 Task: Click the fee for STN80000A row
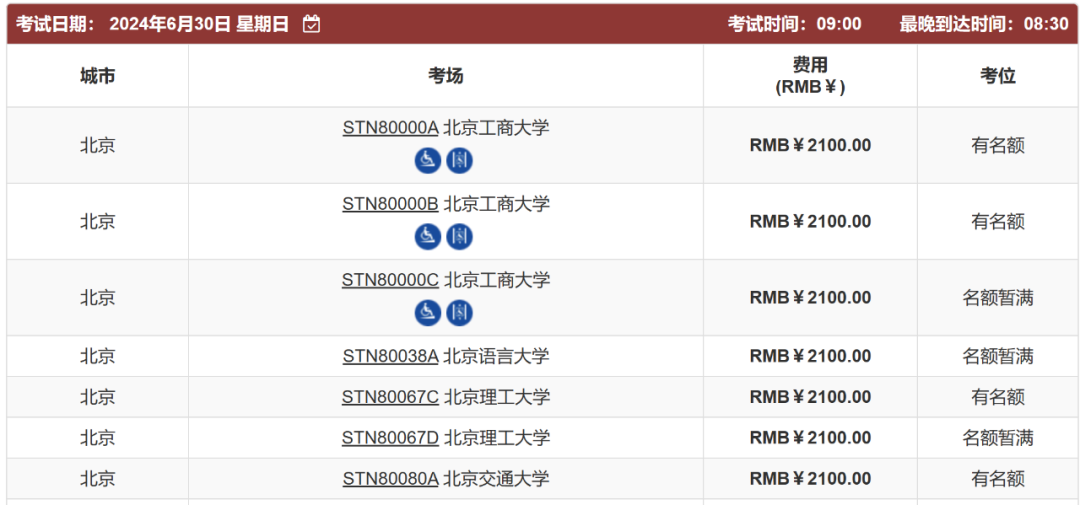pos(810,145)
